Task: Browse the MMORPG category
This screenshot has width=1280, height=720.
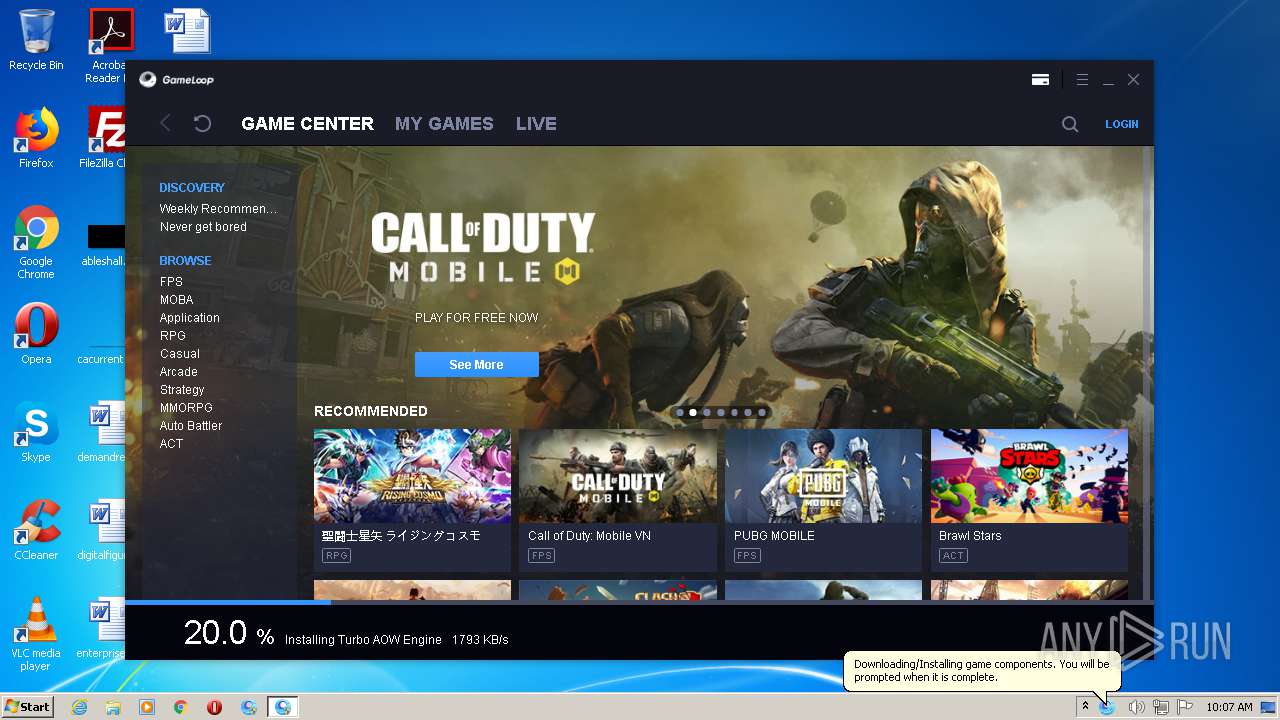Action: point(186,408)
